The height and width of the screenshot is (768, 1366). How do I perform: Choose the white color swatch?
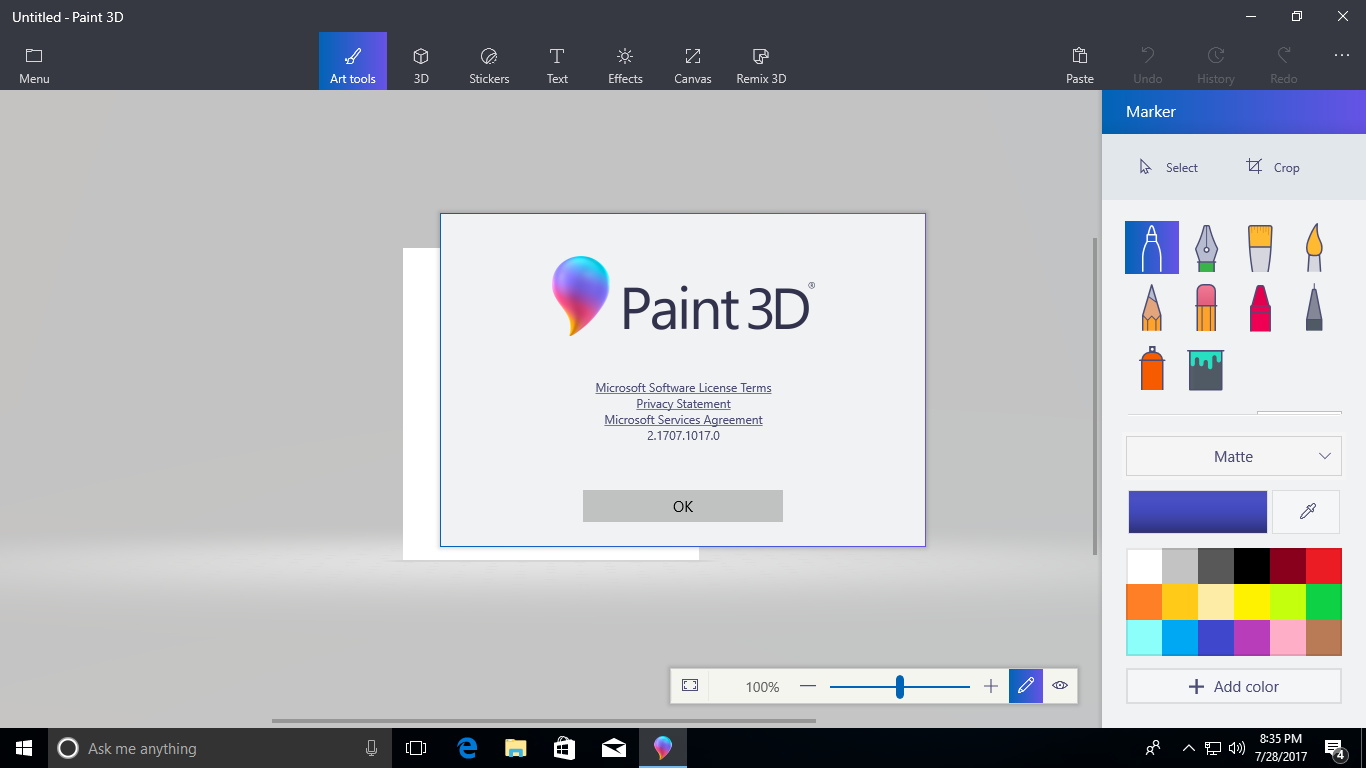pyautogui.click(x=1145, y=566)
